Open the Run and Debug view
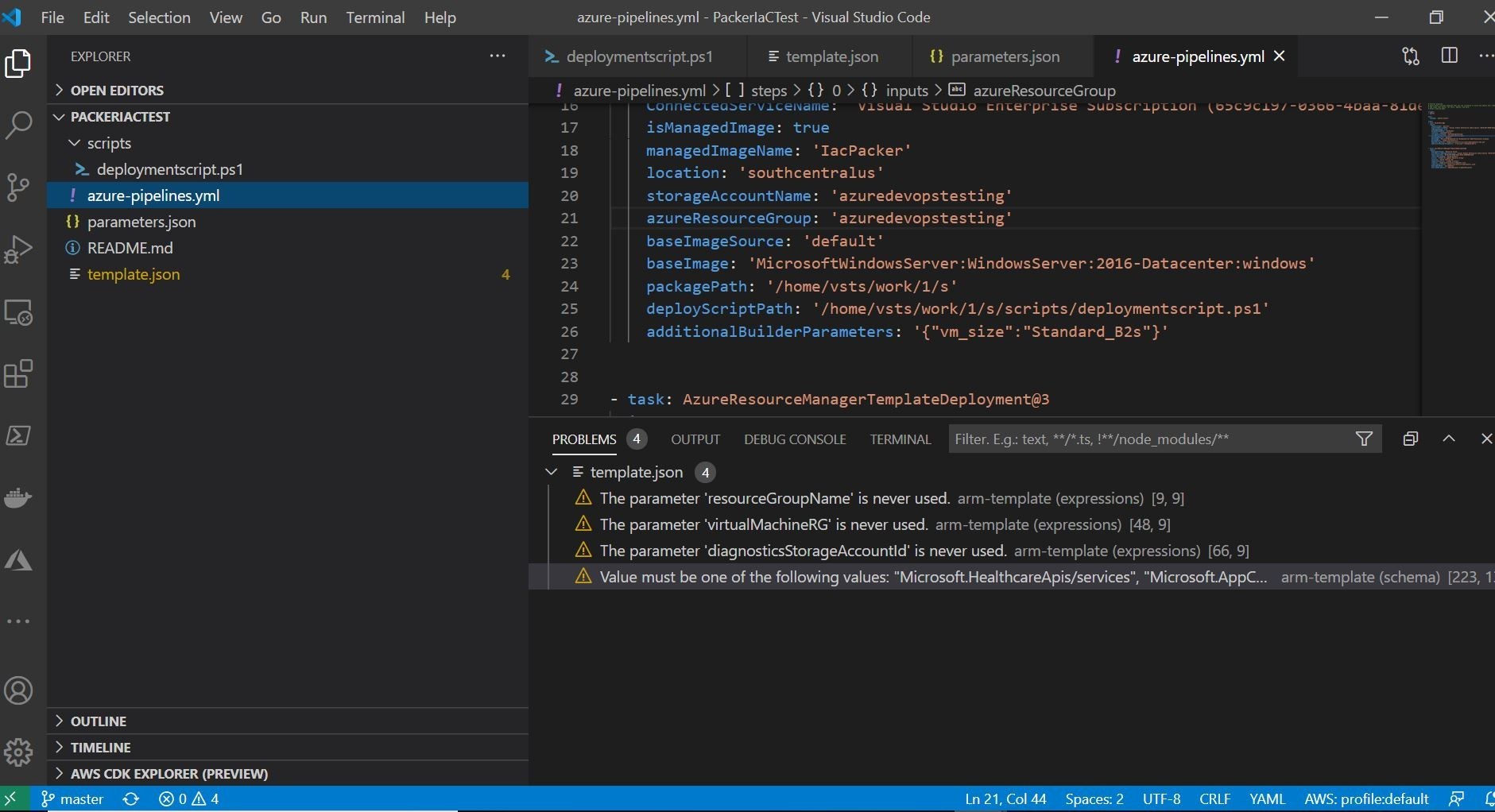 pyautogui.click(x=18, y=249)
